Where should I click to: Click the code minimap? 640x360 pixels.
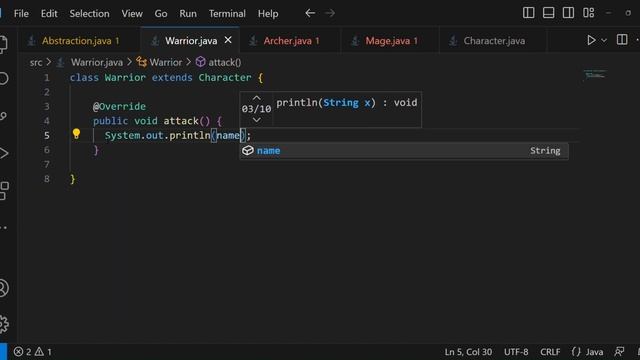coord(595,75)
